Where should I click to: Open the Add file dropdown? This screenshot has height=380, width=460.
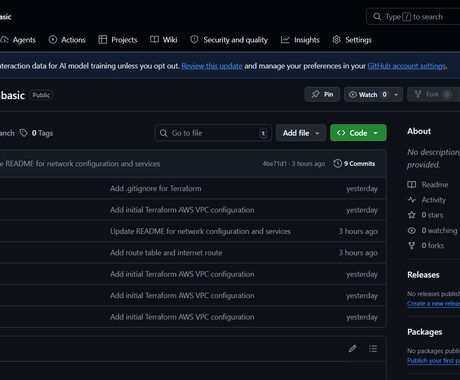pyautogui.click(x=301, y=133)
